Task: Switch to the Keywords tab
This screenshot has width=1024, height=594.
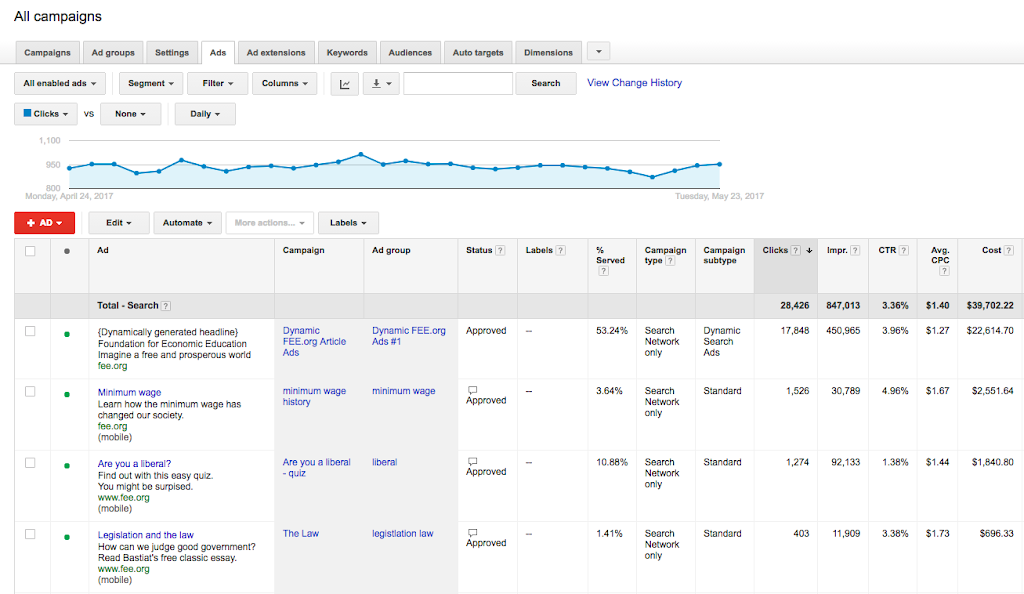Action: point(347,52)
